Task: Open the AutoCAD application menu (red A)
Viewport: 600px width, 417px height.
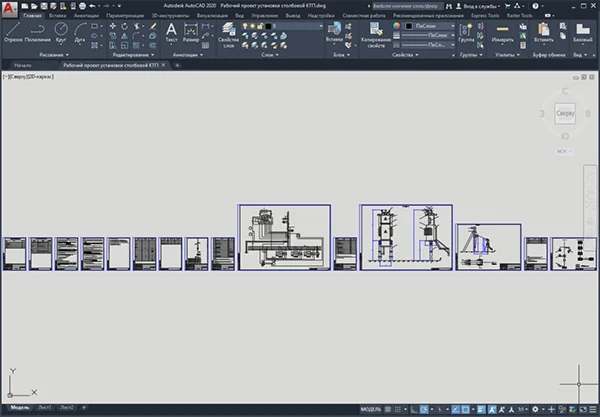Action: [x=10, y=9]
